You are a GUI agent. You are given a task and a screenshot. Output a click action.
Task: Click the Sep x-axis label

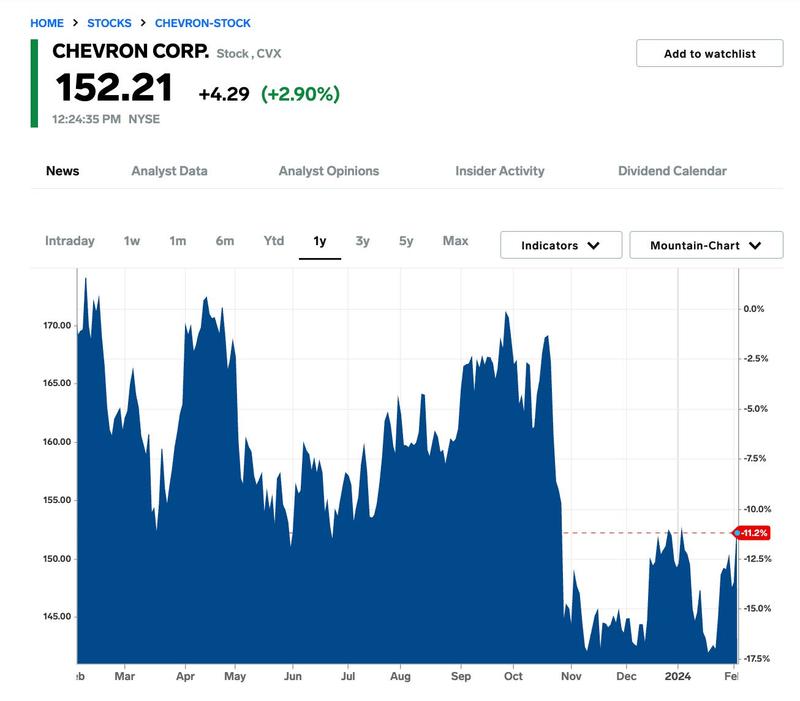tap(461, 676)
